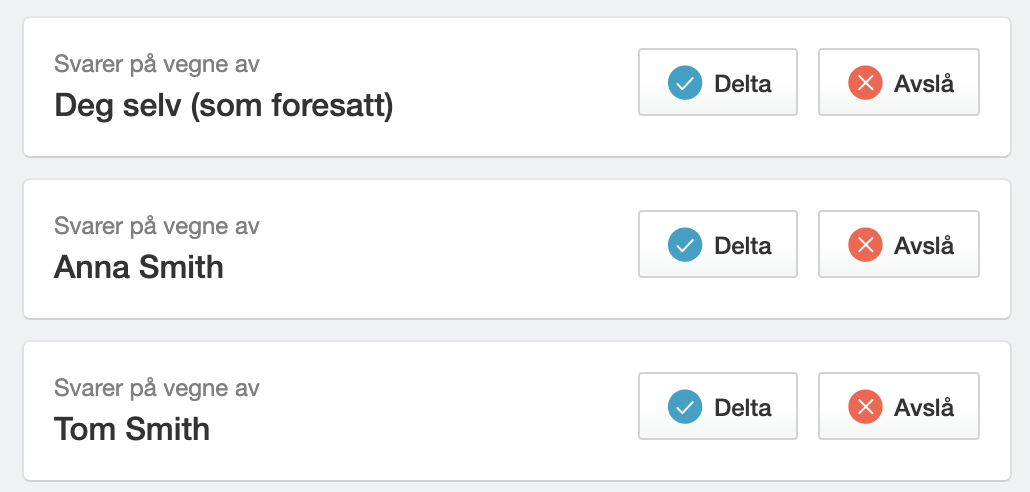Click the blue checkmark icon in Tom Smith's row
The height and width of the screenshot is (492, 1030).
(x=685, y=407)
